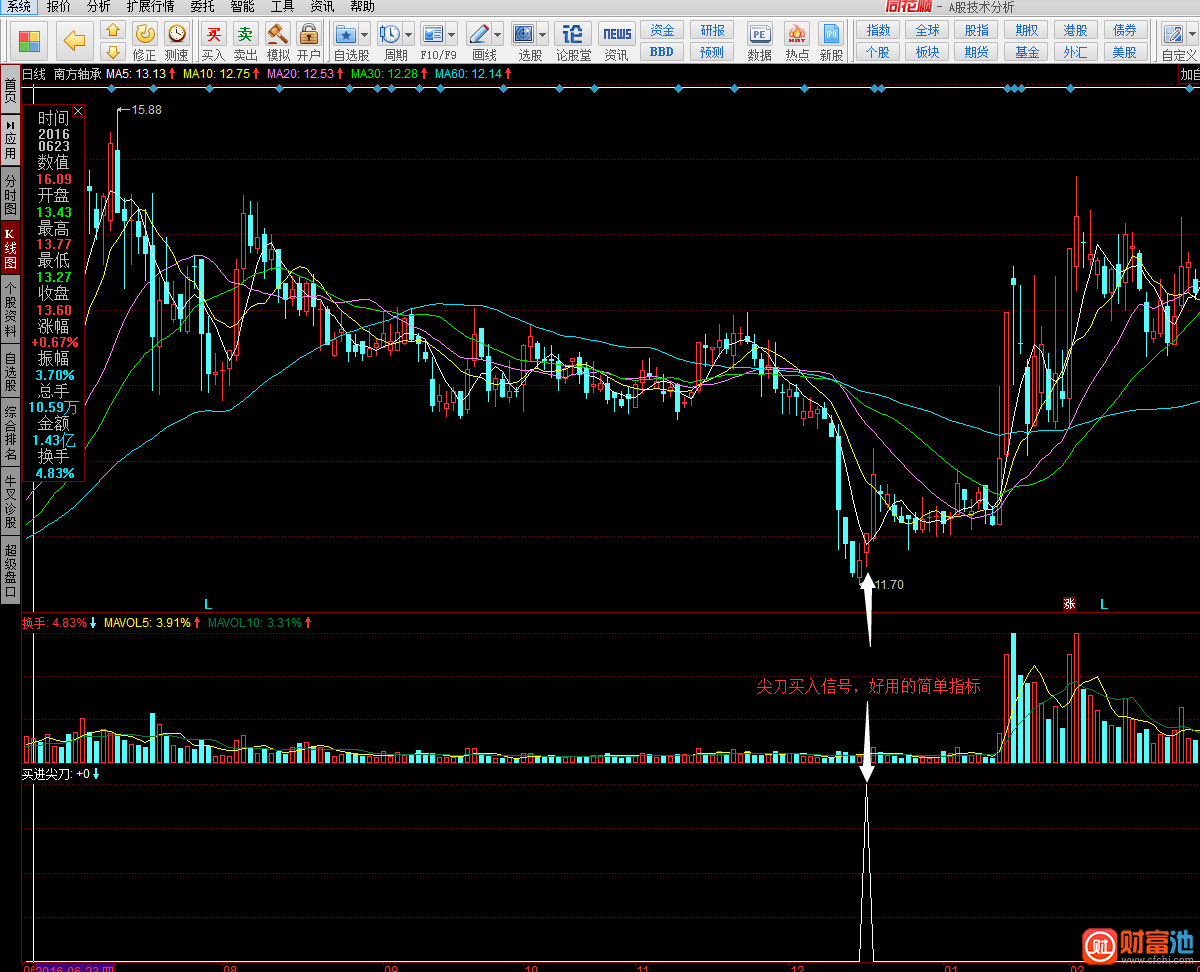The height and width of the screenshot is (972, 1200).
Task: Open the 工具 menu
Action: (282, 6)
